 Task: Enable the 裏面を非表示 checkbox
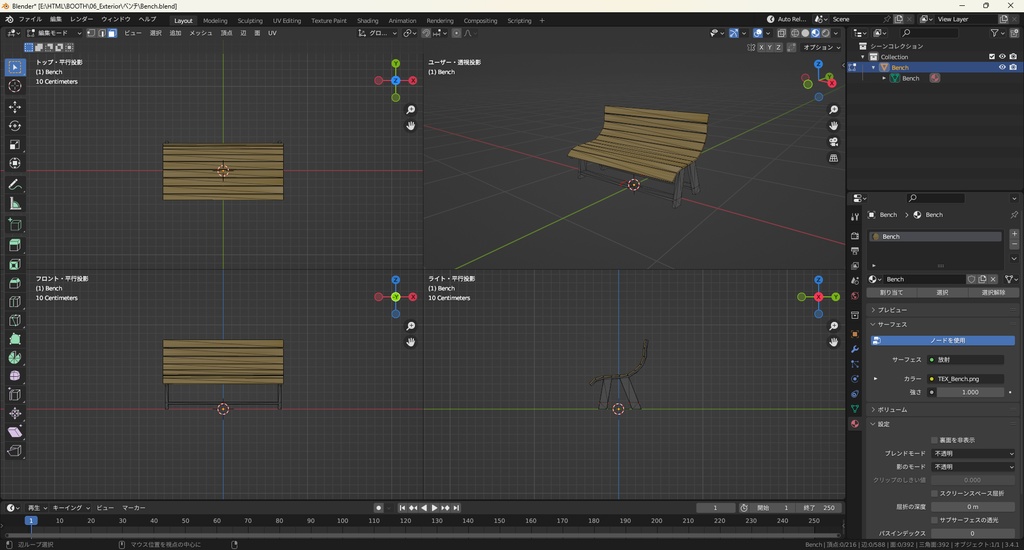(x=934, y=440)
